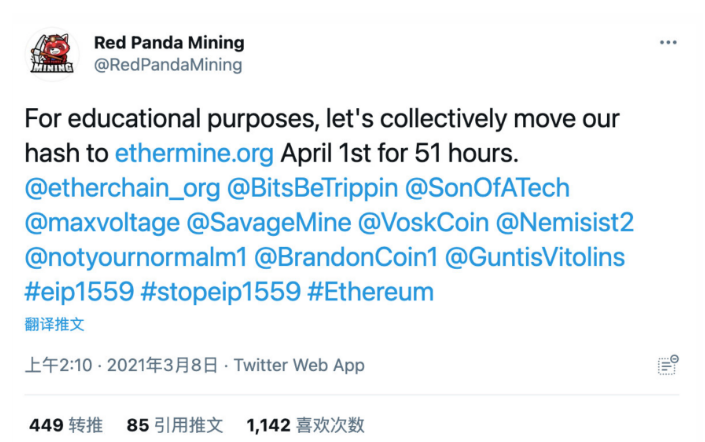The height and width of the screenshot is (442, 705).
Task: Click the tweet source label icon
Action: tap(668, 365)
